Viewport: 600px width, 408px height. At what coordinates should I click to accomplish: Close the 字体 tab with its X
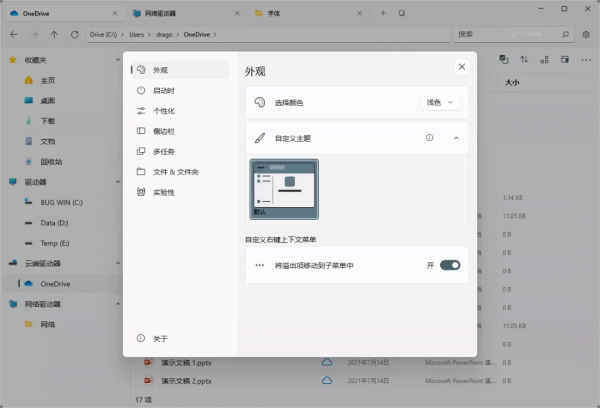click(x=359, y=13)
